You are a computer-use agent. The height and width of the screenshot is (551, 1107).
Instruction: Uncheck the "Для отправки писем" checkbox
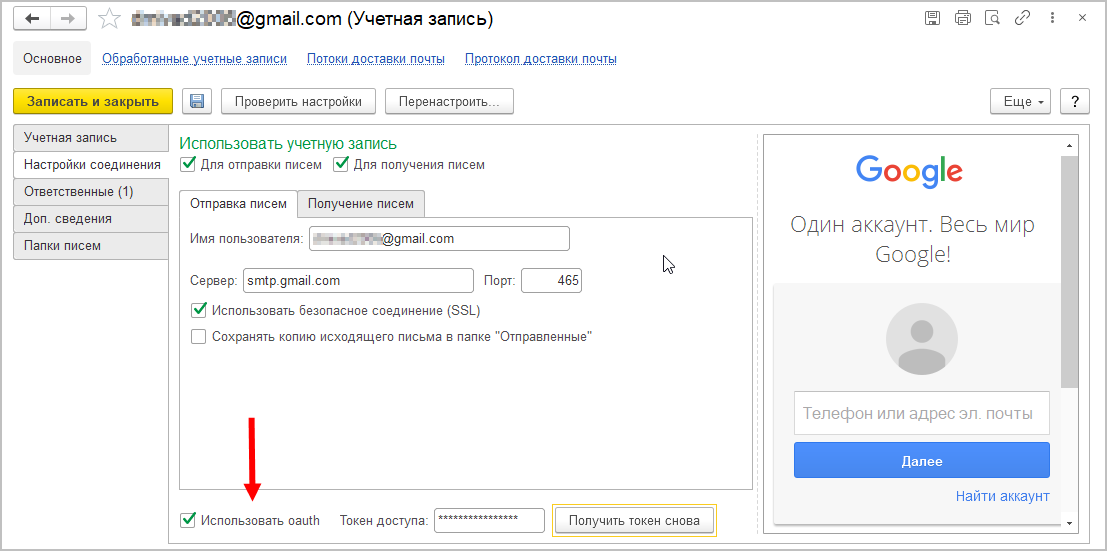[x=188, y=165]
